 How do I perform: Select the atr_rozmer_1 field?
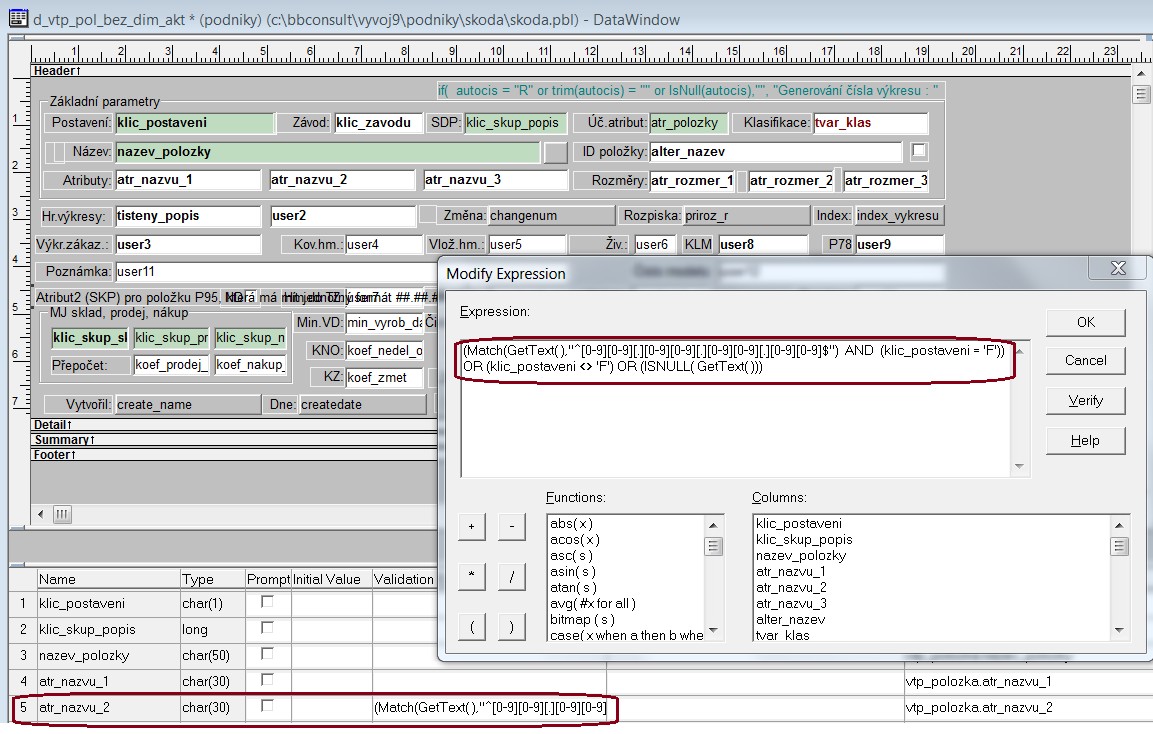coord(692,181)
